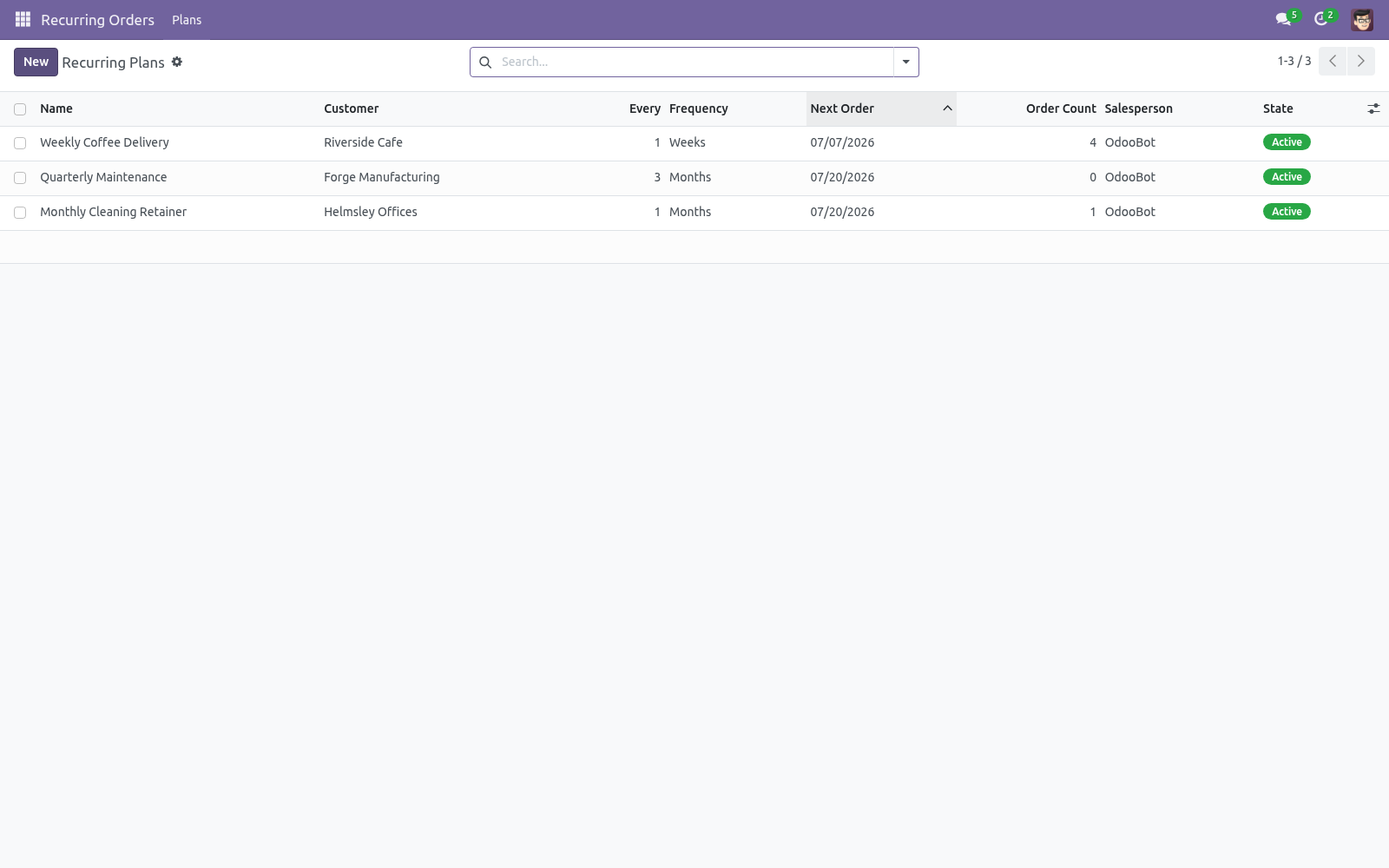
Task: Select the Monthly Cleaning Retainer row checkbox
Action: coord(20,213)
